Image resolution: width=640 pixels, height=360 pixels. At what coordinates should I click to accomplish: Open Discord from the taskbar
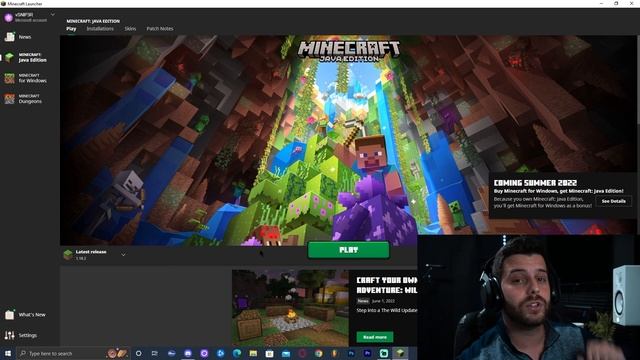coord(188,353)
